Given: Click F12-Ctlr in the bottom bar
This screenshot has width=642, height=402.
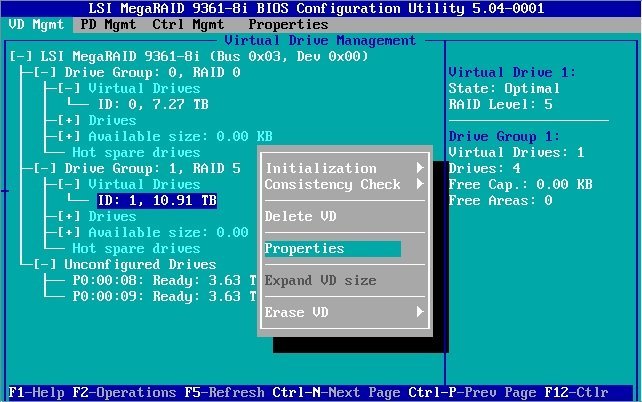Looking at the screenshot, I should [x=576, y=393].
